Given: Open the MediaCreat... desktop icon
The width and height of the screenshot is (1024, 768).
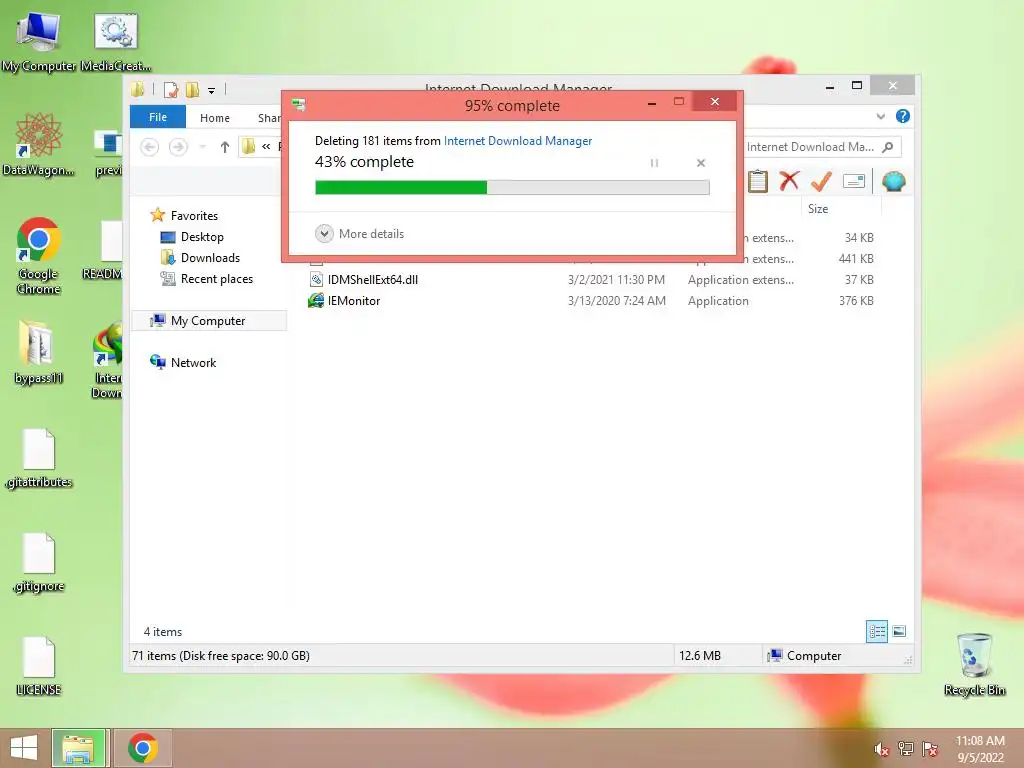Looking at the screenshot, I should point(116,42).
